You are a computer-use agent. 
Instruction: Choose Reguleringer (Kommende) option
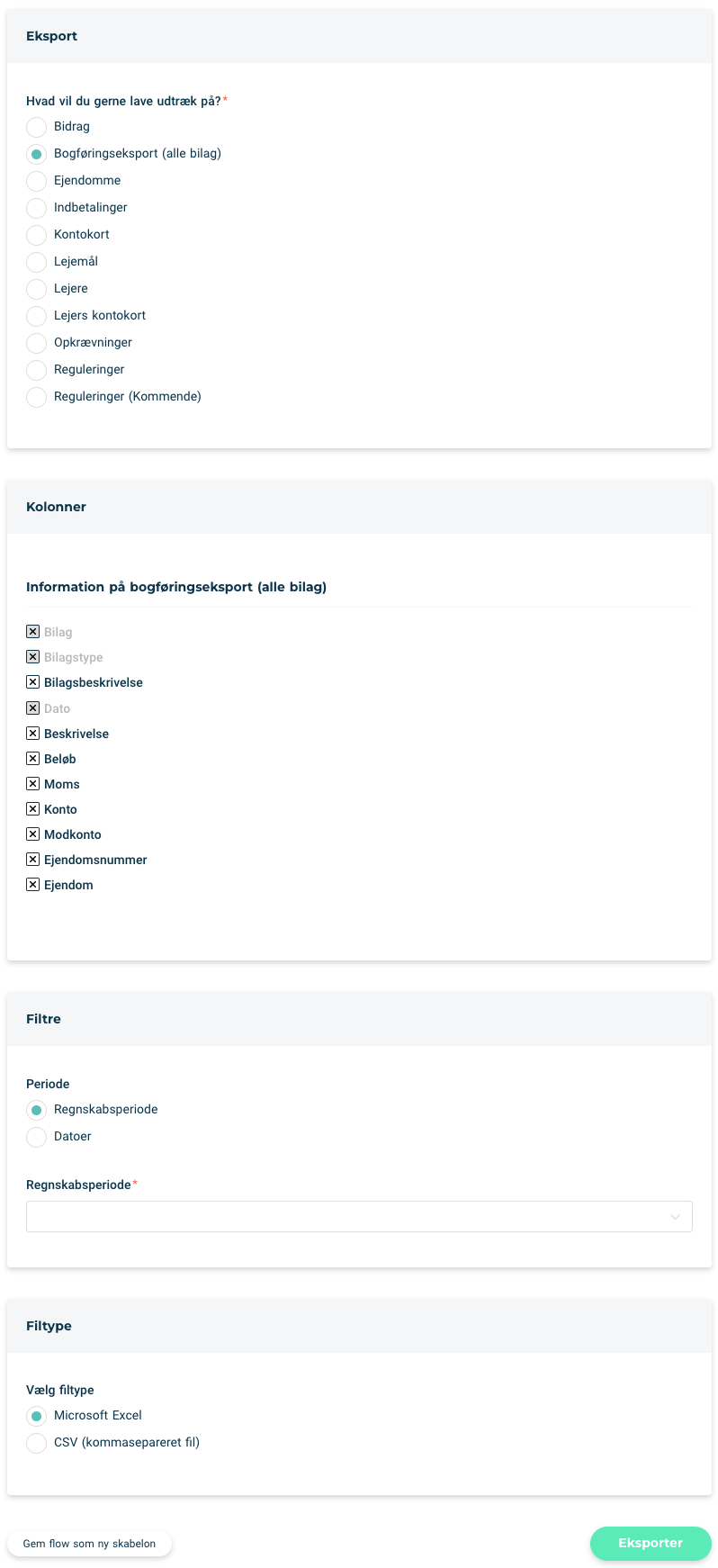[36, 397]
